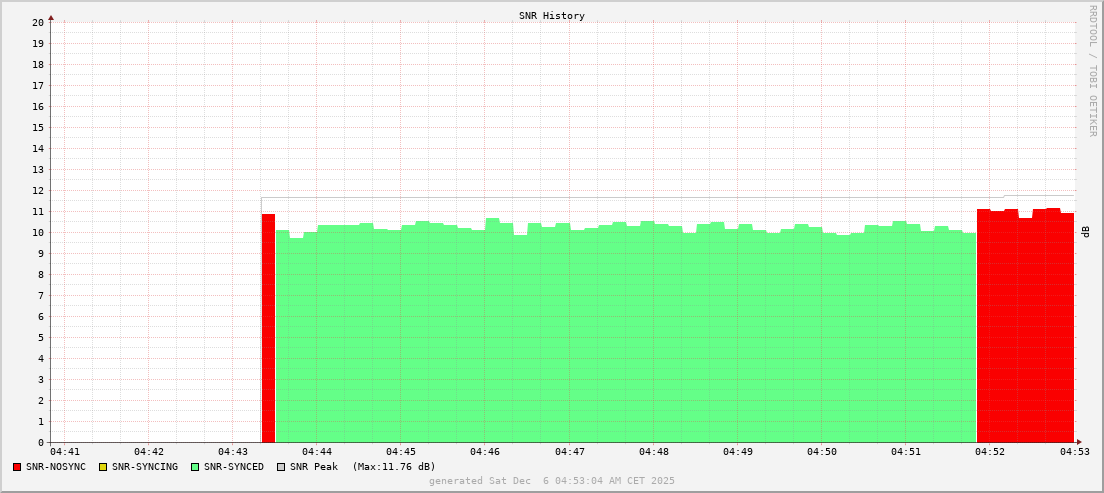Select the SNR-NOSYNC legend label
This screenshot has height=493, width=1104.
pos(56,467)
